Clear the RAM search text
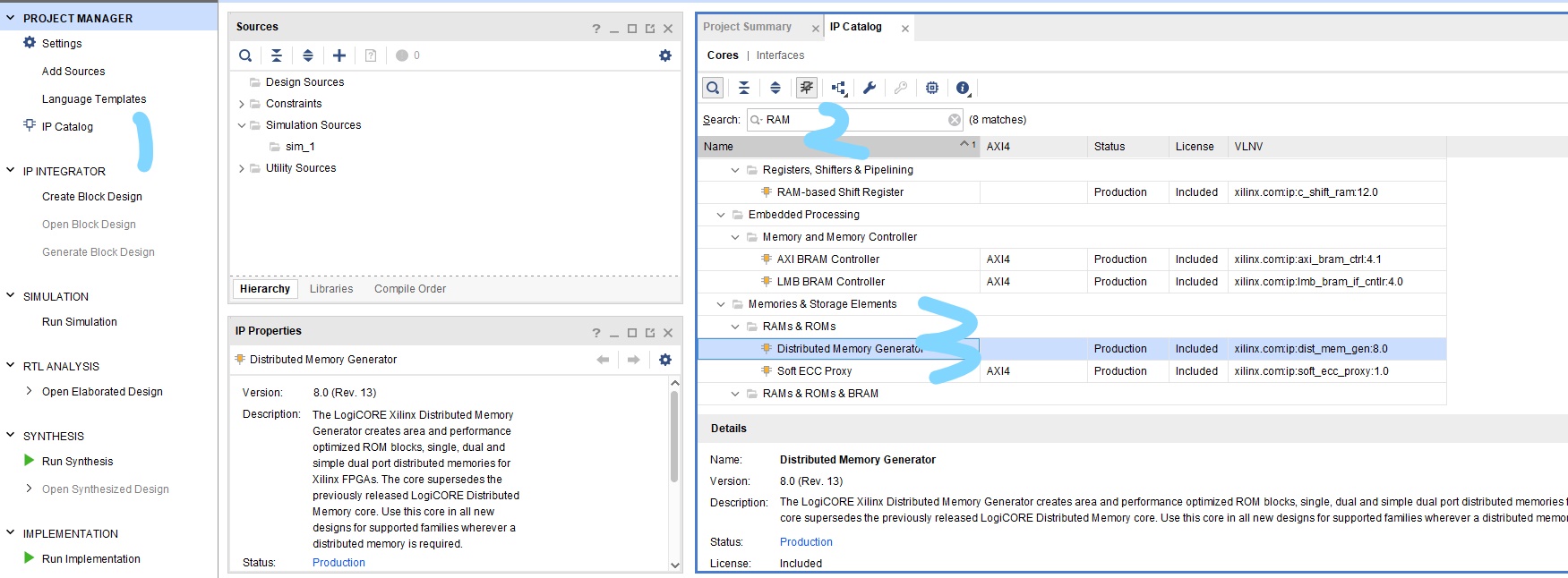The image size is (1568, 578). pyautogui.click(x=955, y=120)
